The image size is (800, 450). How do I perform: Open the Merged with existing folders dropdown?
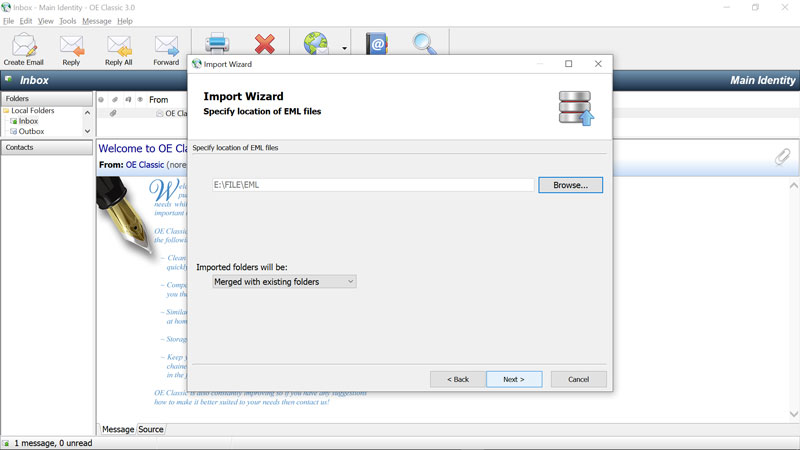(284, 282)
